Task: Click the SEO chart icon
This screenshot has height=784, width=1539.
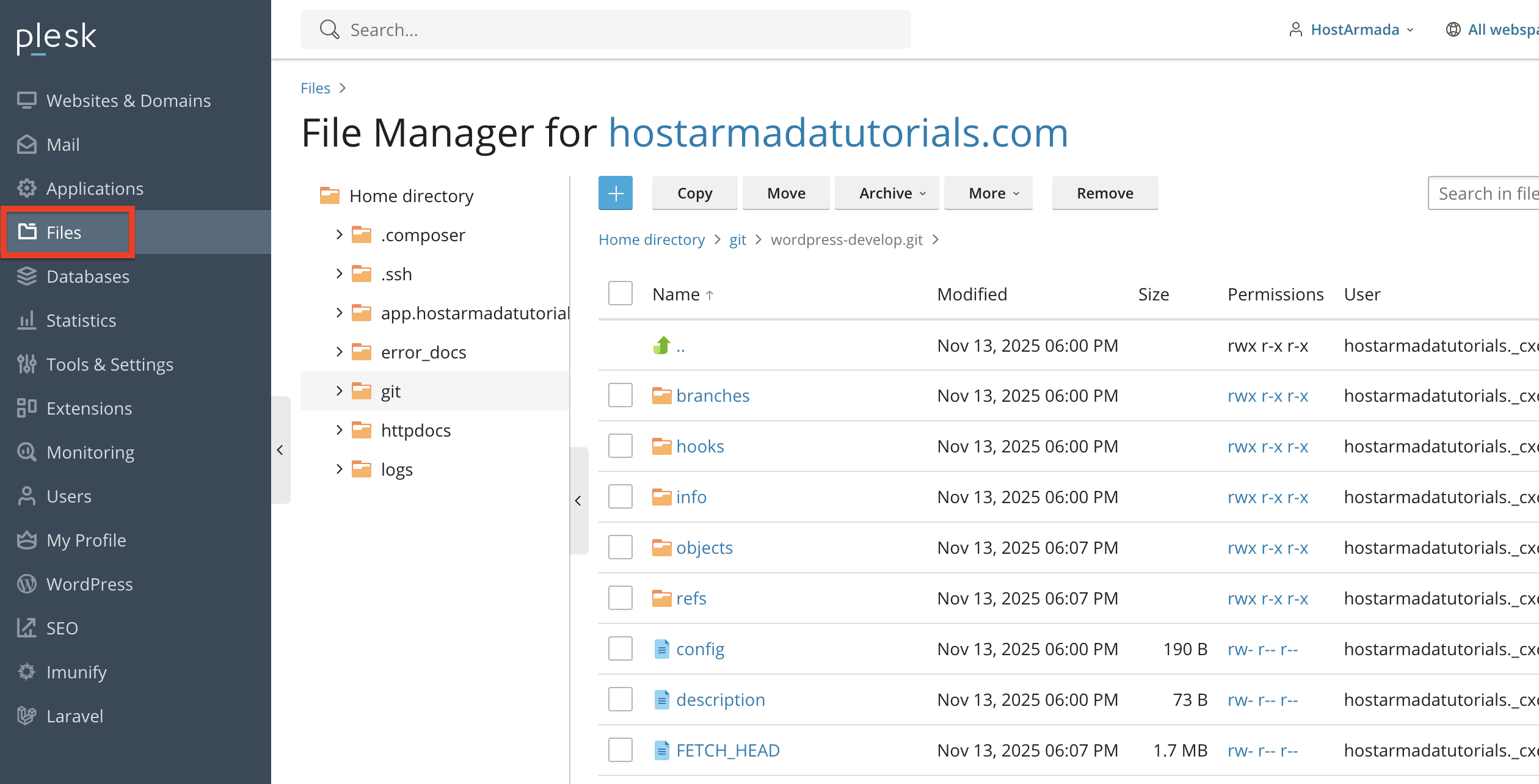Action: (27, 628)
